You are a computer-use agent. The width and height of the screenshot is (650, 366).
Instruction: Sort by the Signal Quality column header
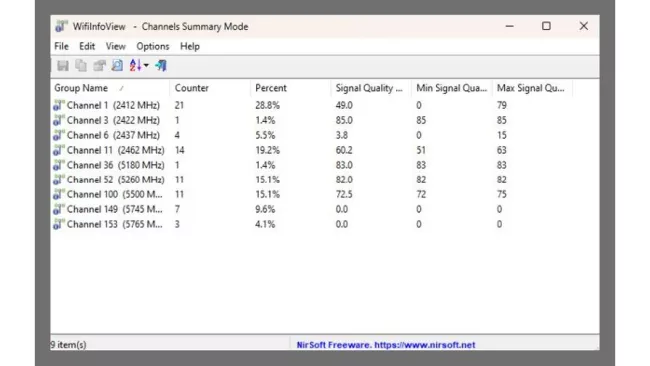click(x=371, y=88)
